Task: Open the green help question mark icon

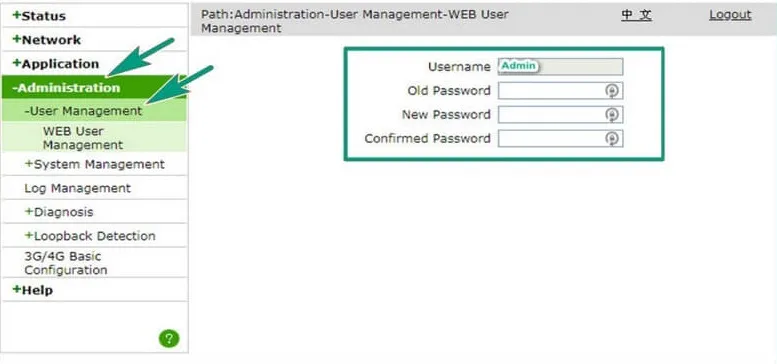Action: (169, 339)
